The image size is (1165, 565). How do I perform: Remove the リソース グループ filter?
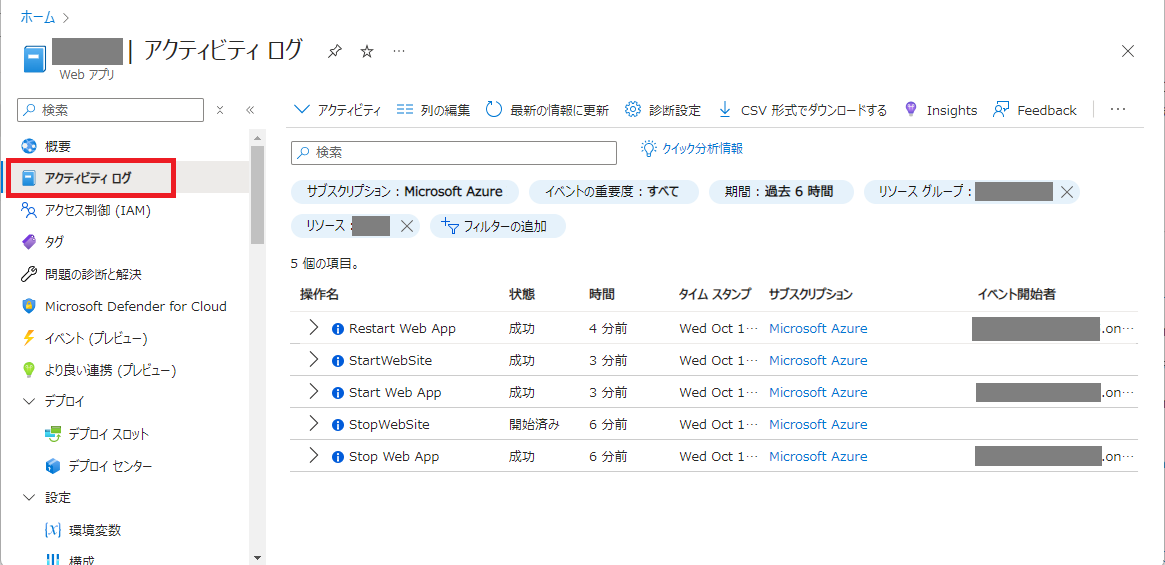1066,192
